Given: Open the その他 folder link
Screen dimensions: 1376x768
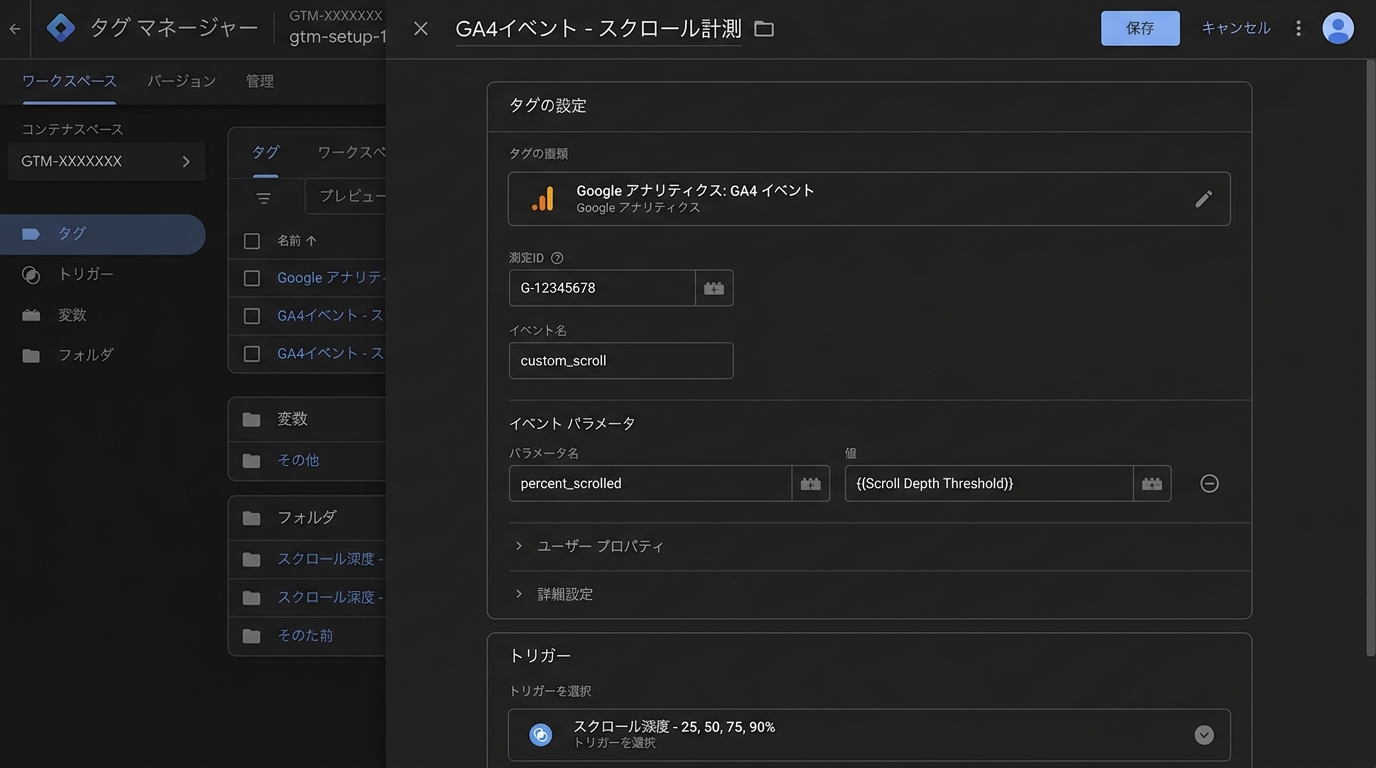Looking at the screenshot, I should point(298,461).
